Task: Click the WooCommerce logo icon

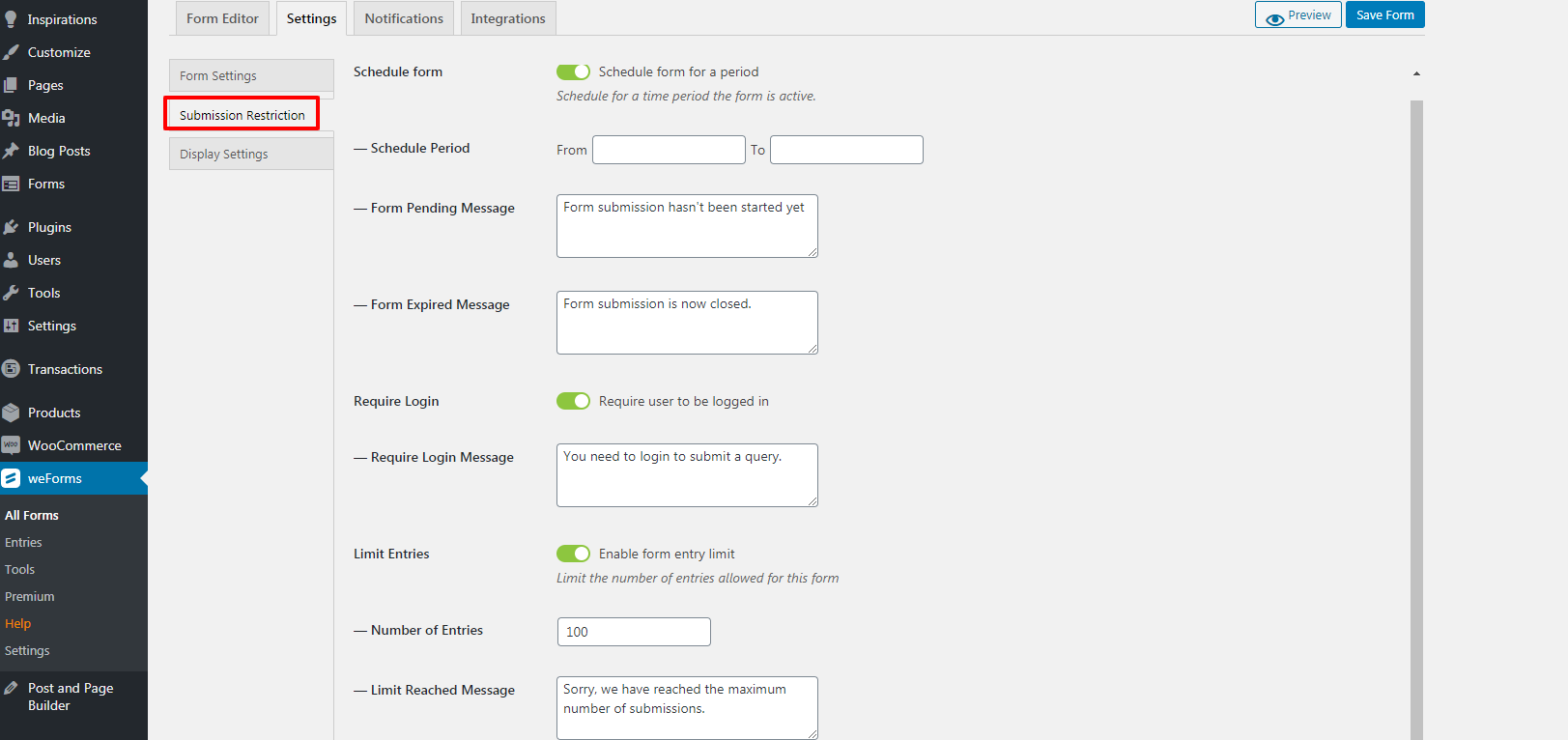Action: pos(11,445)
